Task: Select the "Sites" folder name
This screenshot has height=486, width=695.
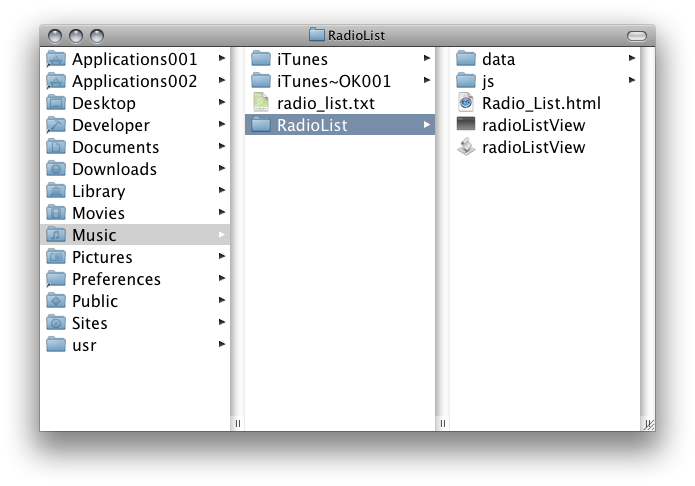Action: (90, 323)
